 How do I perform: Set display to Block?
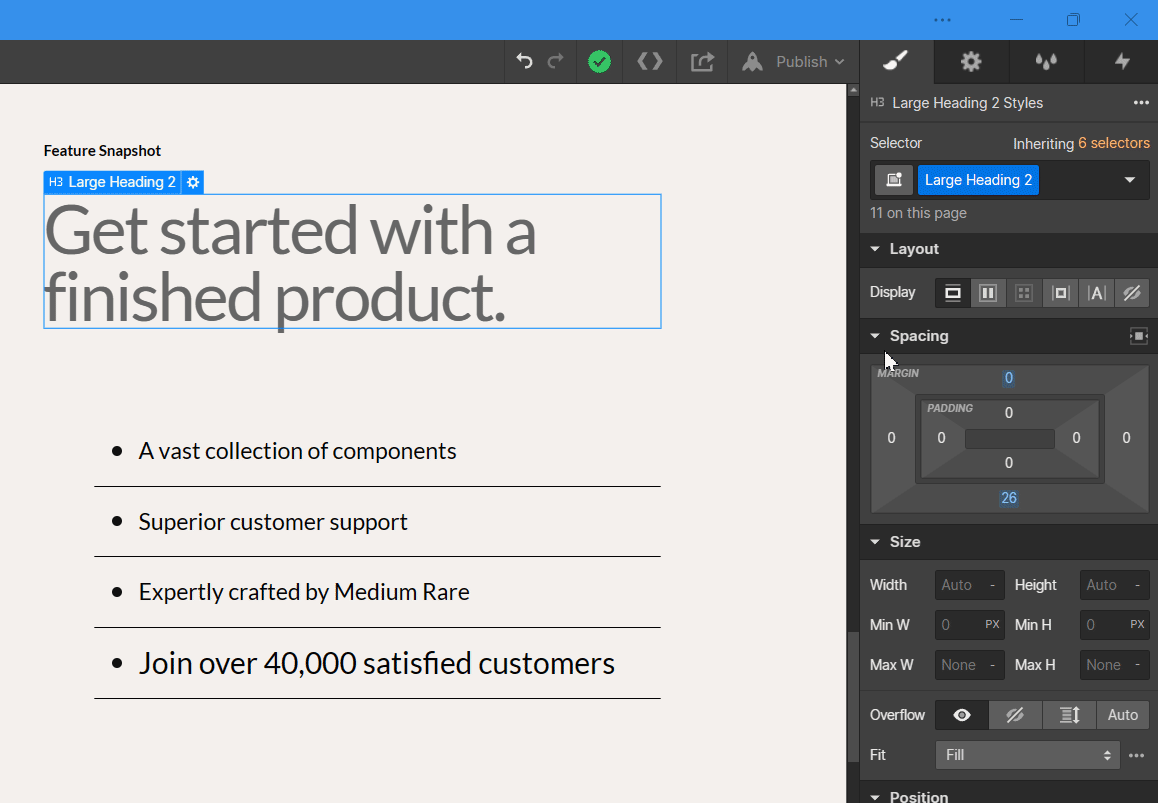[953, 293]
